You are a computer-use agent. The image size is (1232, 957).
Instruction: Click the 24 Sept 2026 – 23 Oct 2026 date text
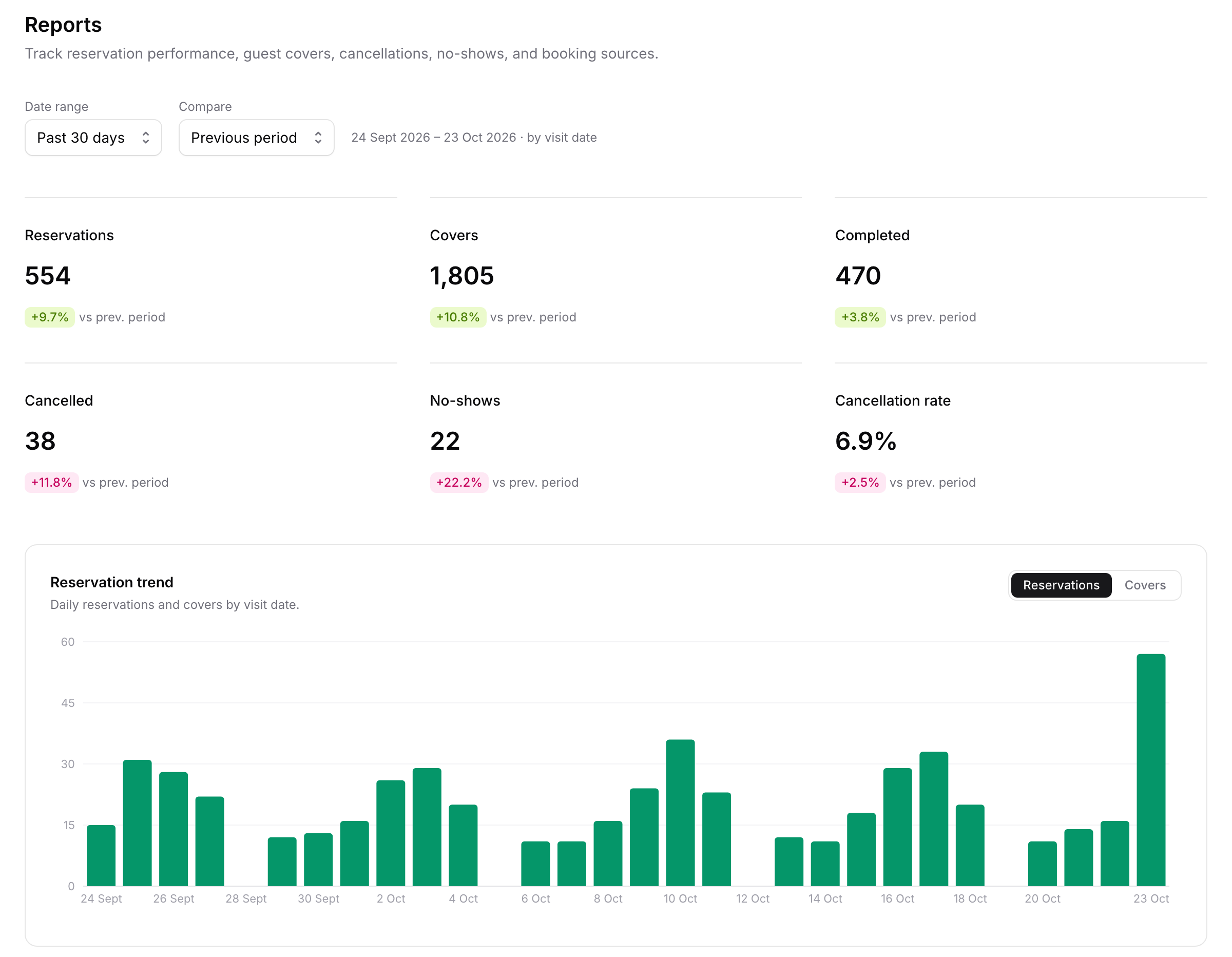point(433,138)
